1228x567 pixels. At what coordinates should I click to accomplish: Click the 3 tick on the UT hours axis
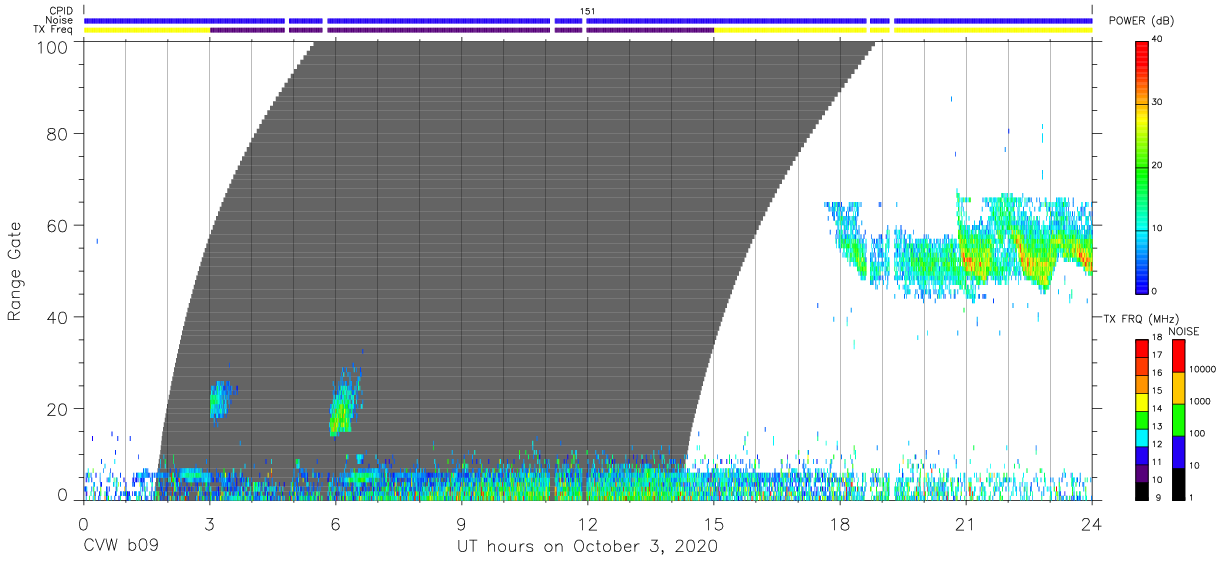(209, 524)
